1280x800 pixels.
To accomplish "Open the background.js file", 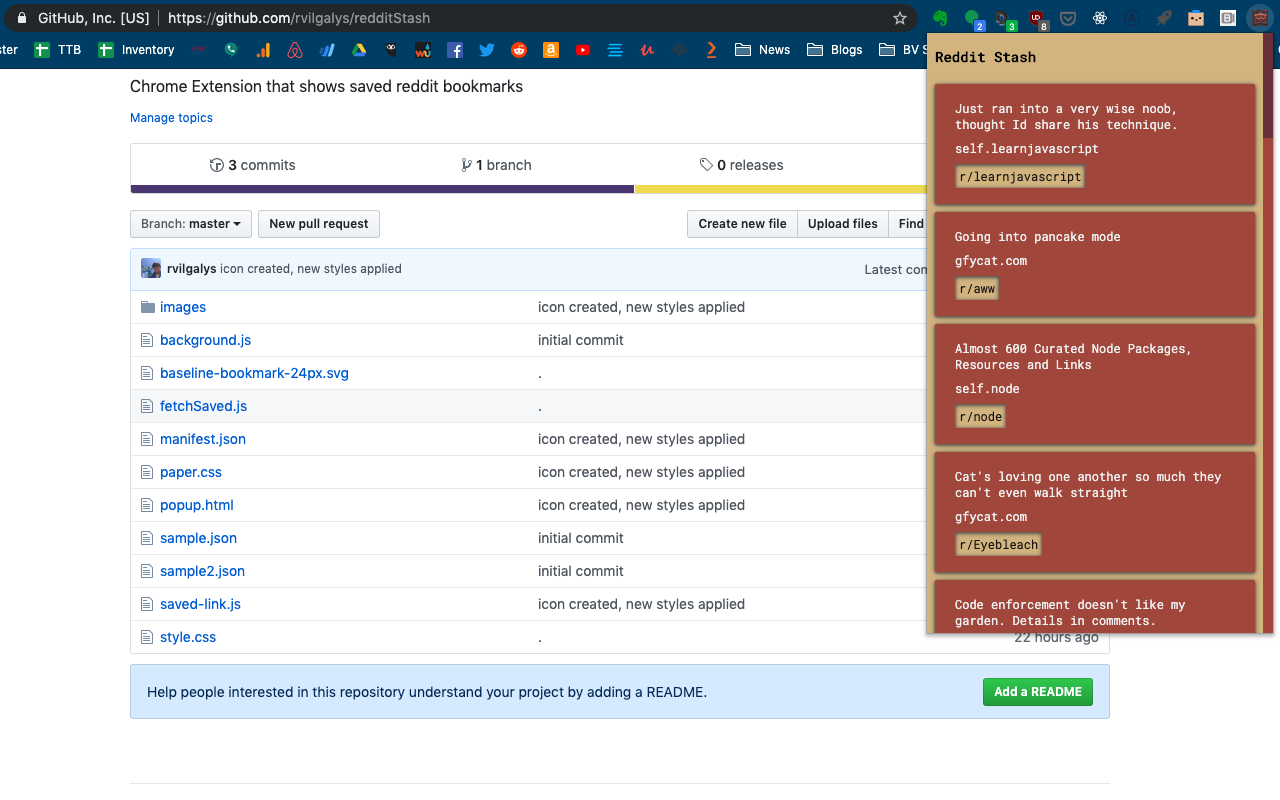I will [205, 340].
